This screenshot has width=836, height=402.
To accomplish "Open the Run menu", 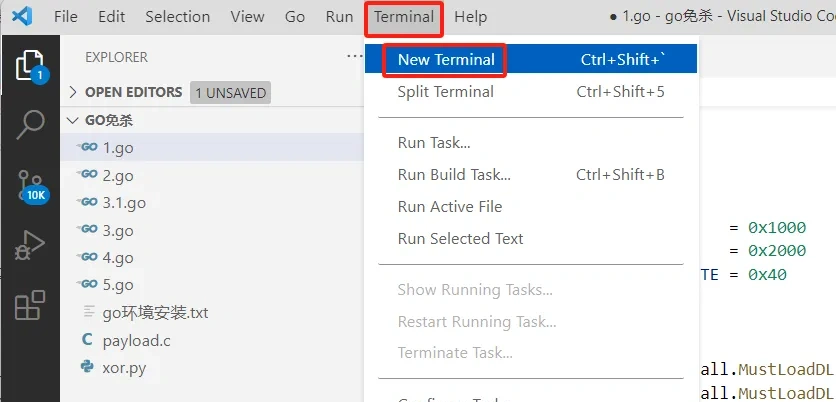I will (x=339, y=17).
